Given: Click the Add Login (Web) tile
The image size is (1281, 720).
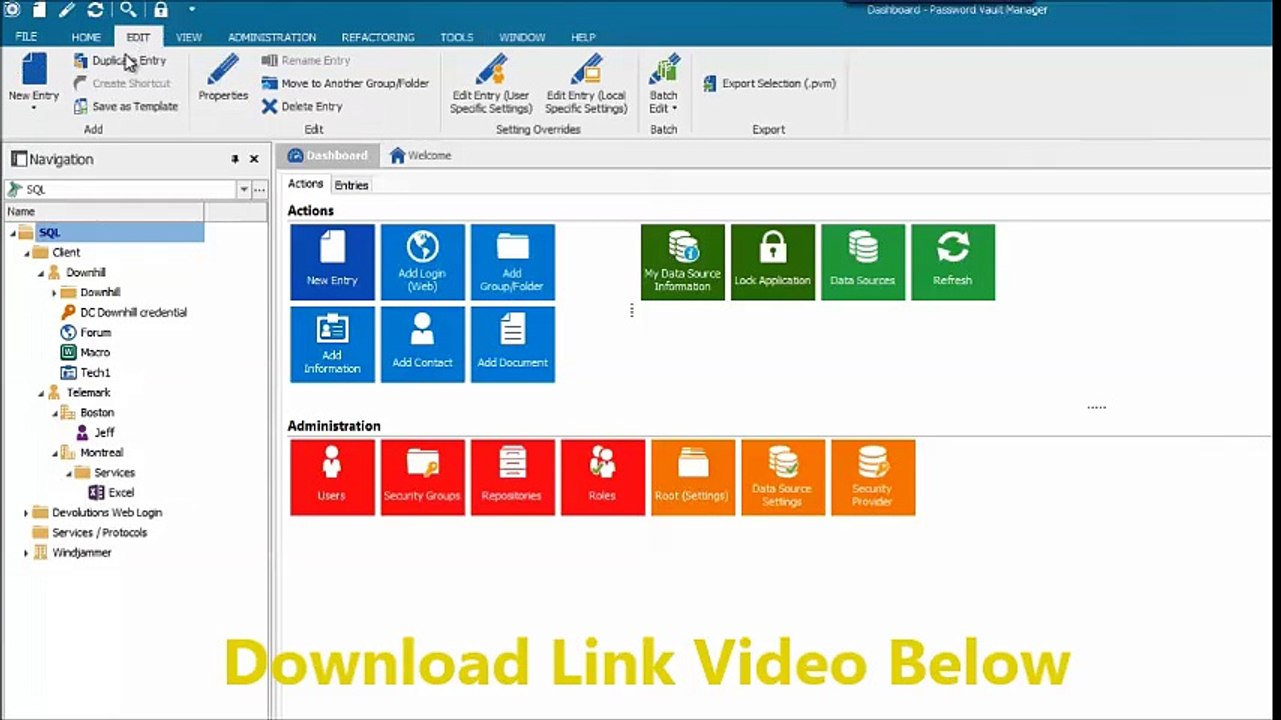Looking at the screenshot, I should click(422, 262).
